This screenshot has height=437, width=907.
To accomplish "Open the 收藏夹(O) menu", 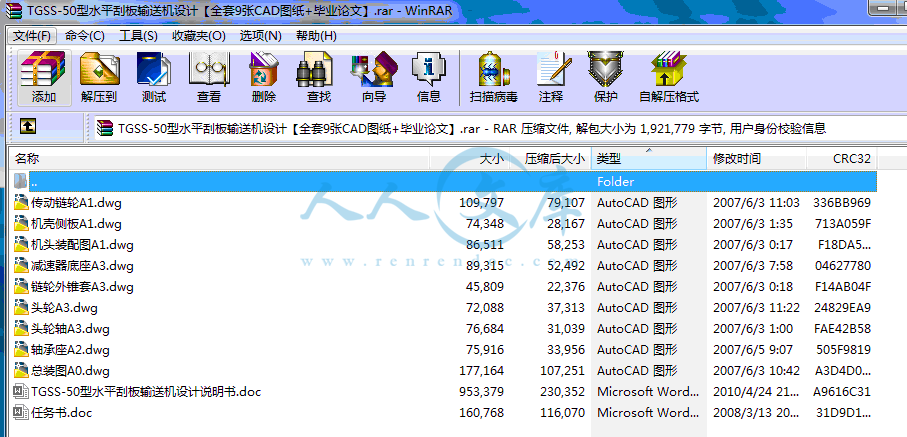I will click(x=199, y=36).
